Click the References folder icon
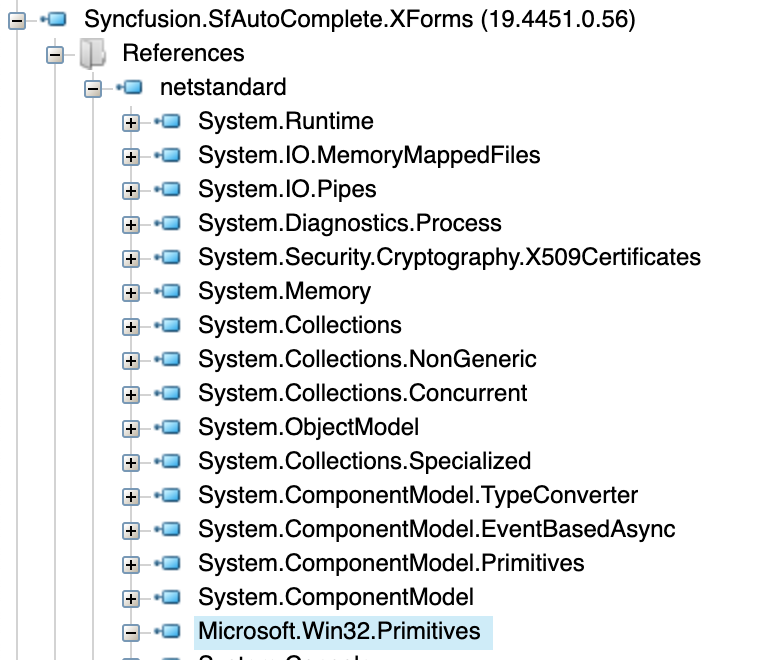The width and height of the screenshot is (776, 660). tap(93, 53)
